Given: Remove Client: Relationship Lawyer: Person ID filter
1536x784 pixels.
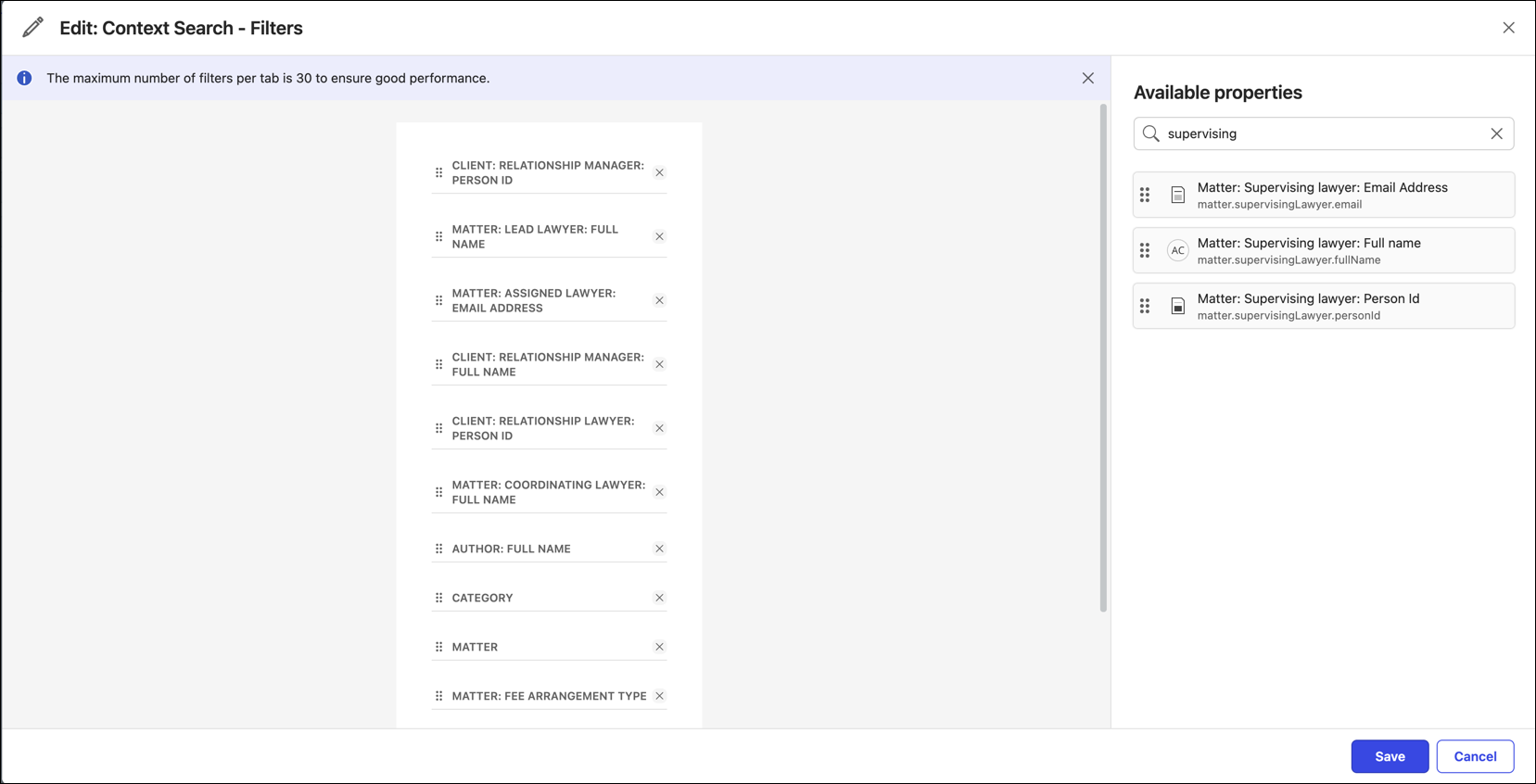Looking at the screenshot, I should pyautogui.click(x=659, y=428).
